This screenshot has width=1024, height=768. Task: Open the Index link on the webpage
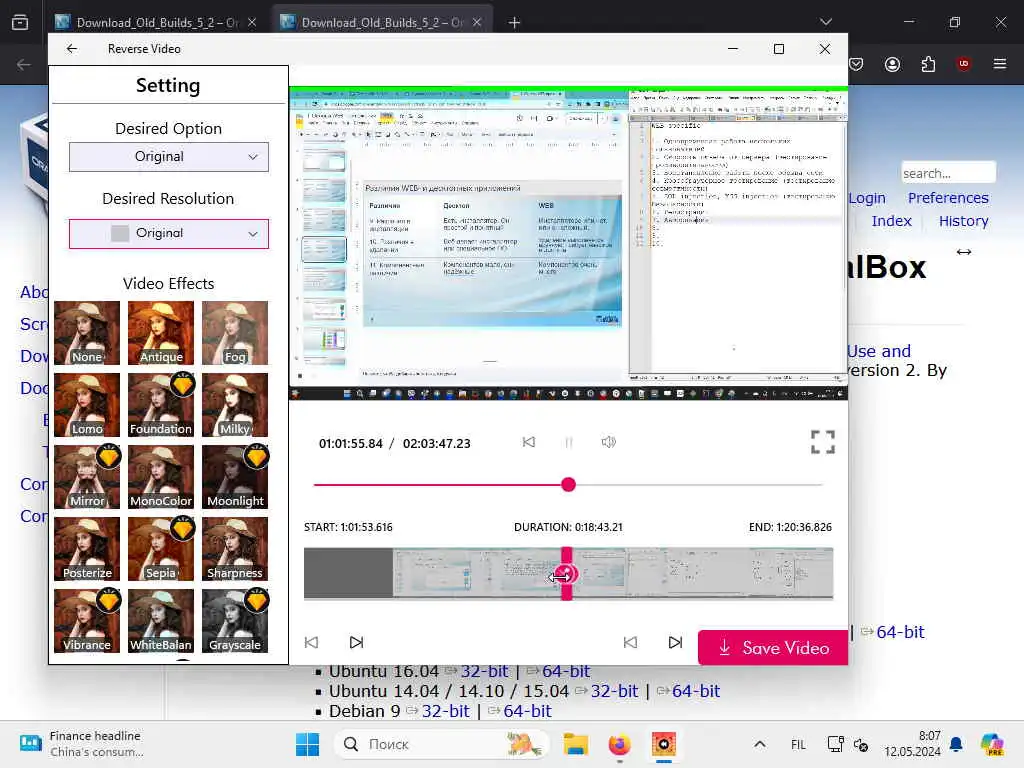coord(891,221)
